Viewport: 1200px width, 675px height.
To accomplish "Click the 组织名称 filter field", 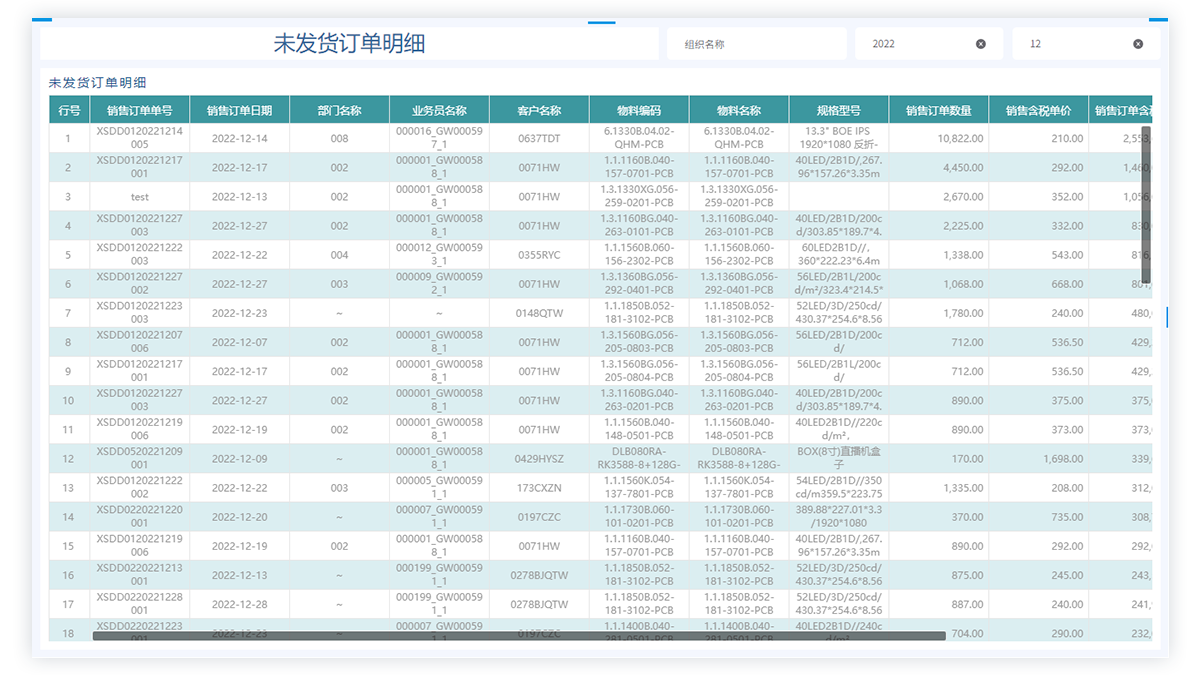I will (x=760, y=44).
